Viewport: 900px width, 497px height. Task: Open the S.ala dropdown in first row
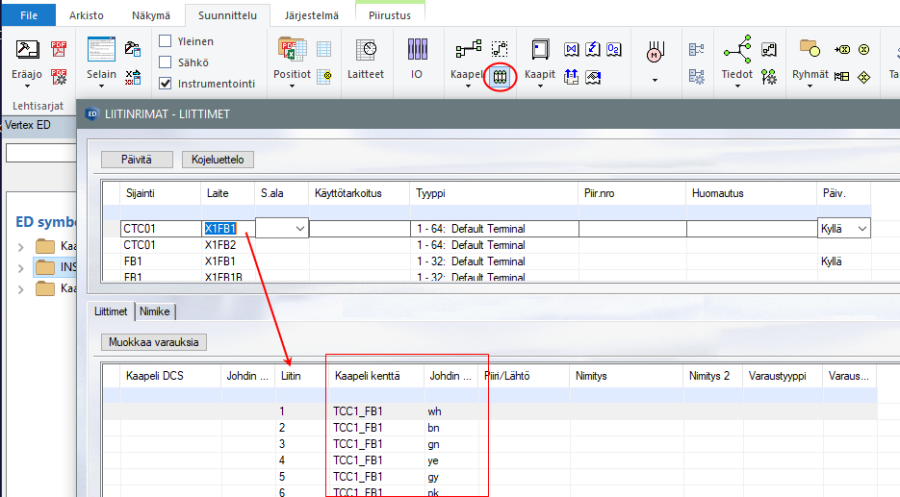pos(299,229)
